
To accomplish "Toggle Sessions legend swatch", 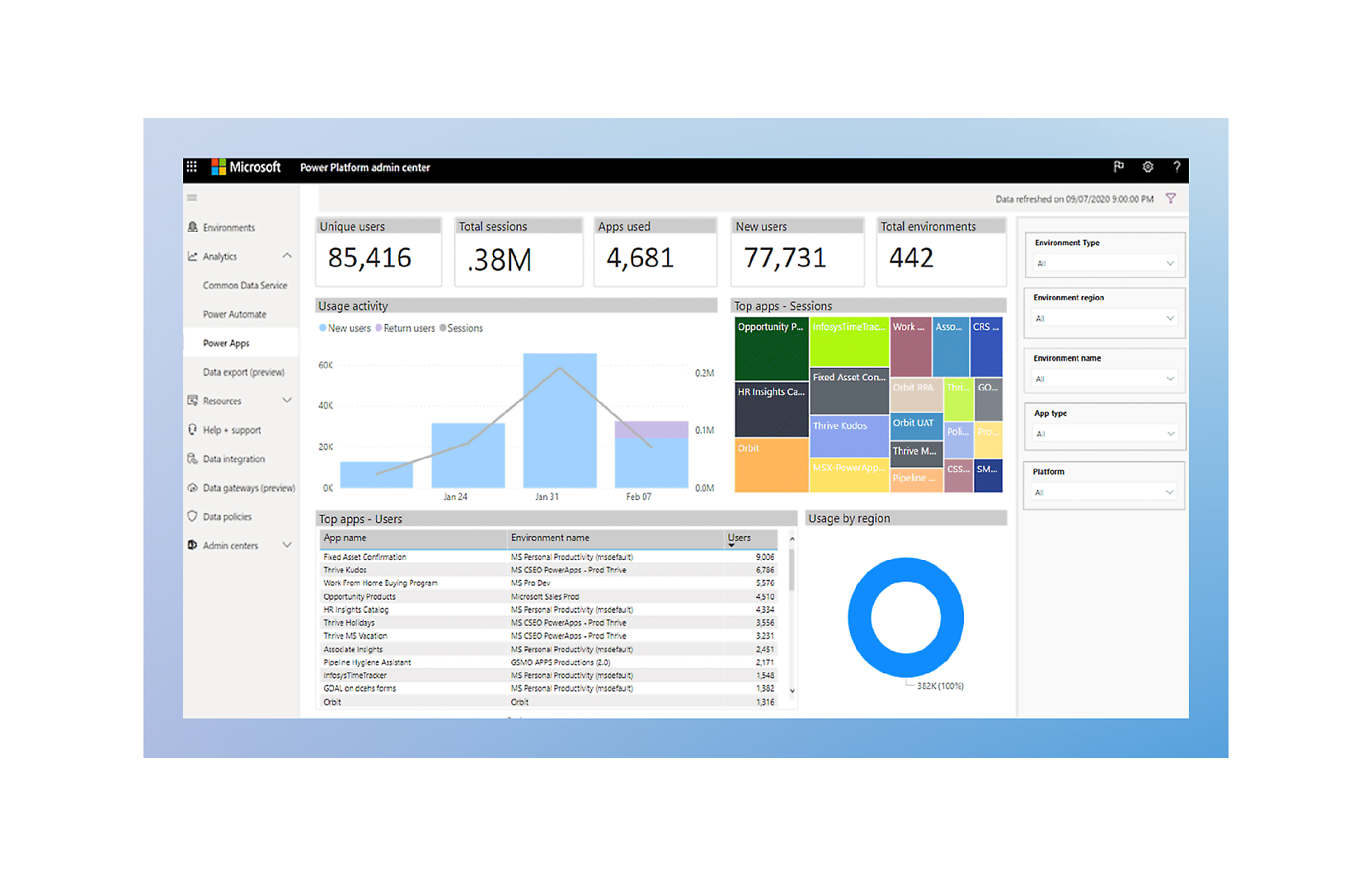I will click(x=443, y=328).
